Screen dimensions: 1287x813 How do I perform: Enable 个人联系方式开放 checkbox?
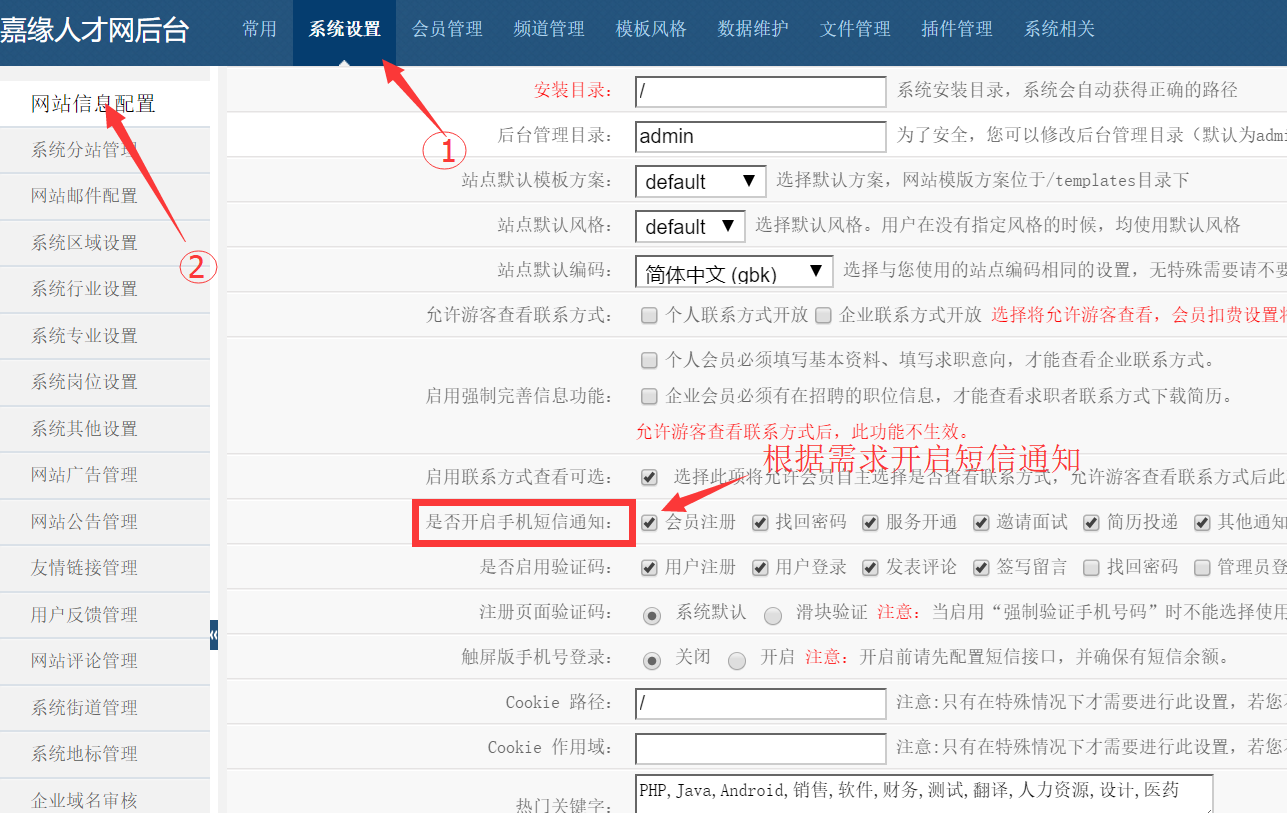(650, 316)
